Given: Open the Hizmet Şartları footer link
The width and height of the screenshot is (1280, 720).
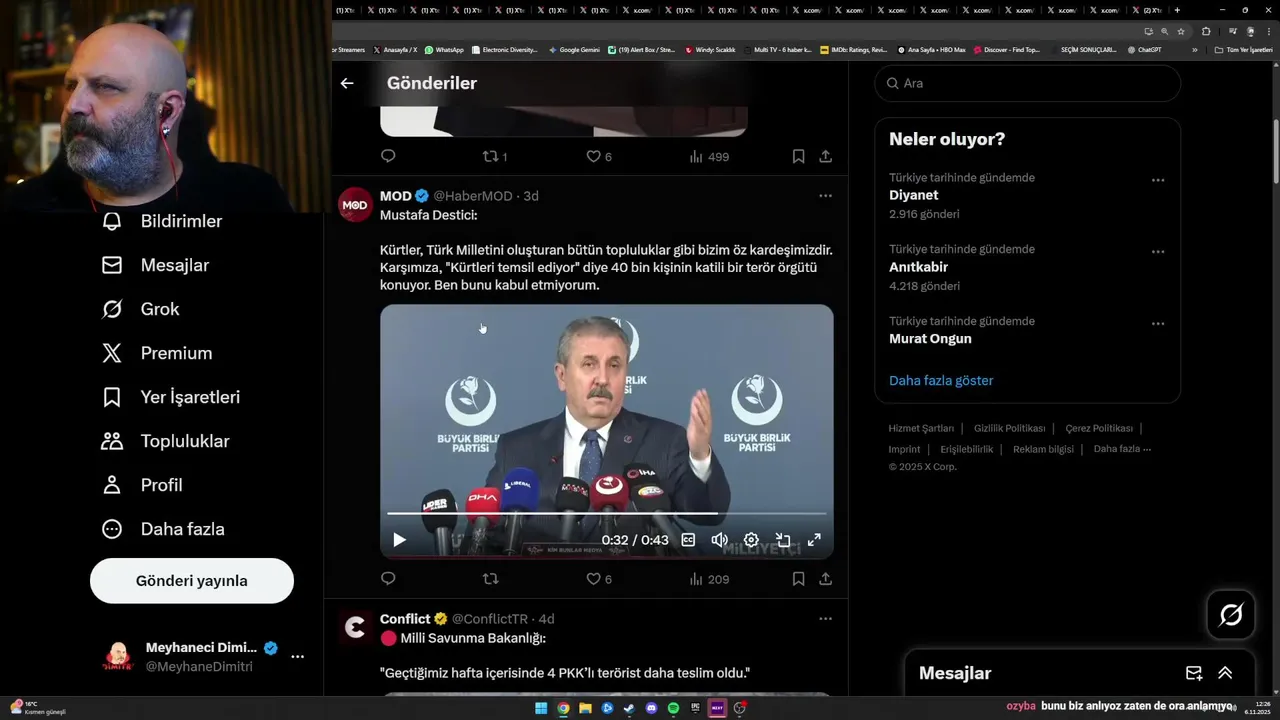Looking at the screenshot, I should [921, 428].
